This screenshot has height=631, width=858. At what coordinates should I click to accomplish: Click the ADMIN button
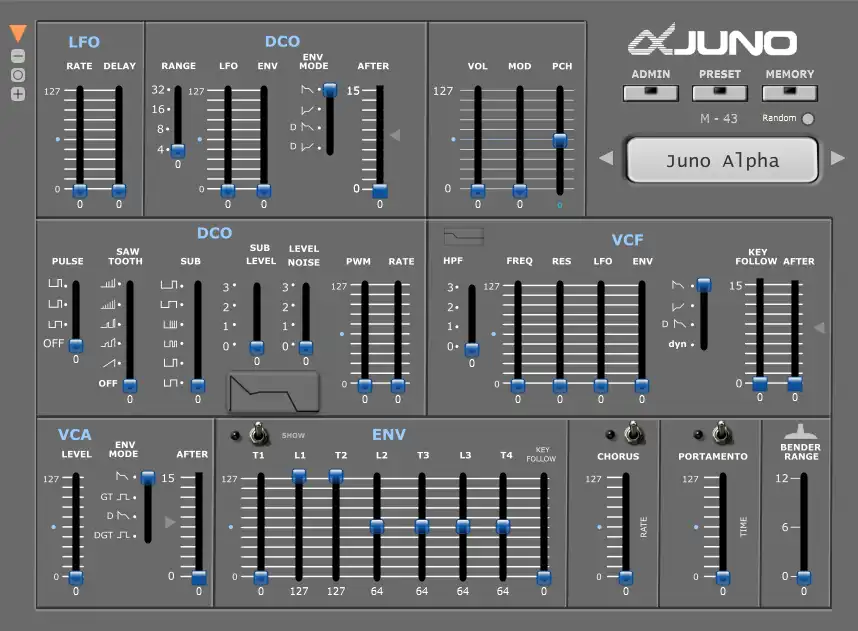click(651, 93)
